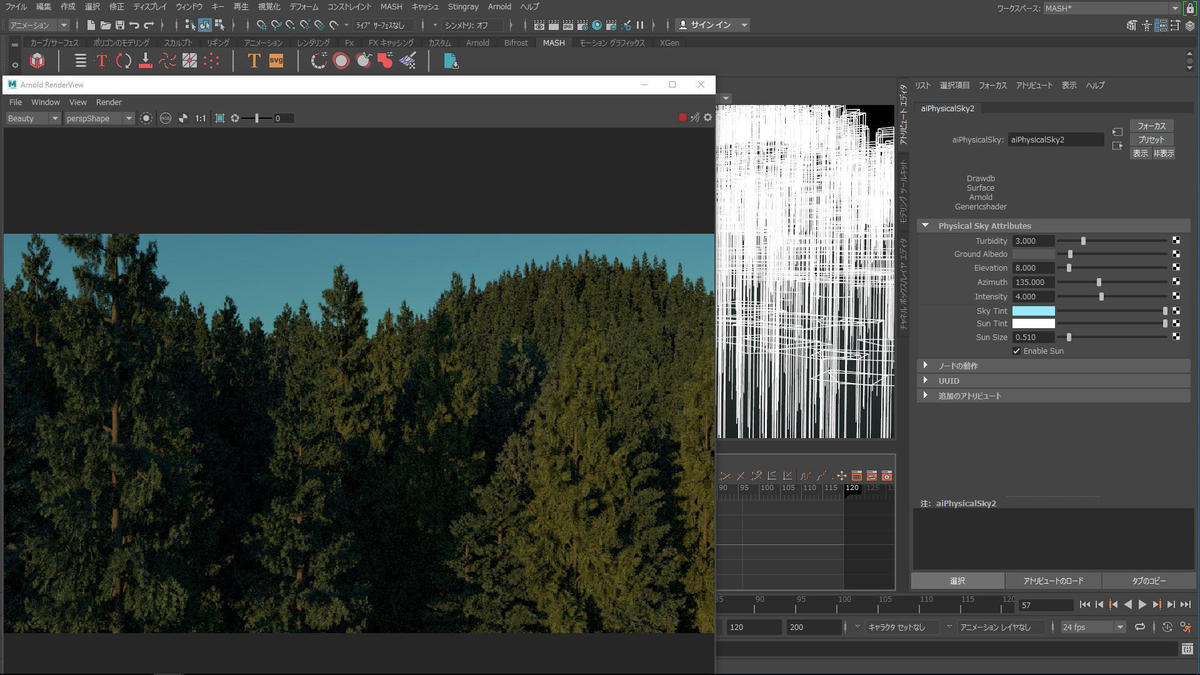Viewport: 1200px width, 675px height.
Task: Click the current frame field showing 57
Action: tap(1046, 605)
